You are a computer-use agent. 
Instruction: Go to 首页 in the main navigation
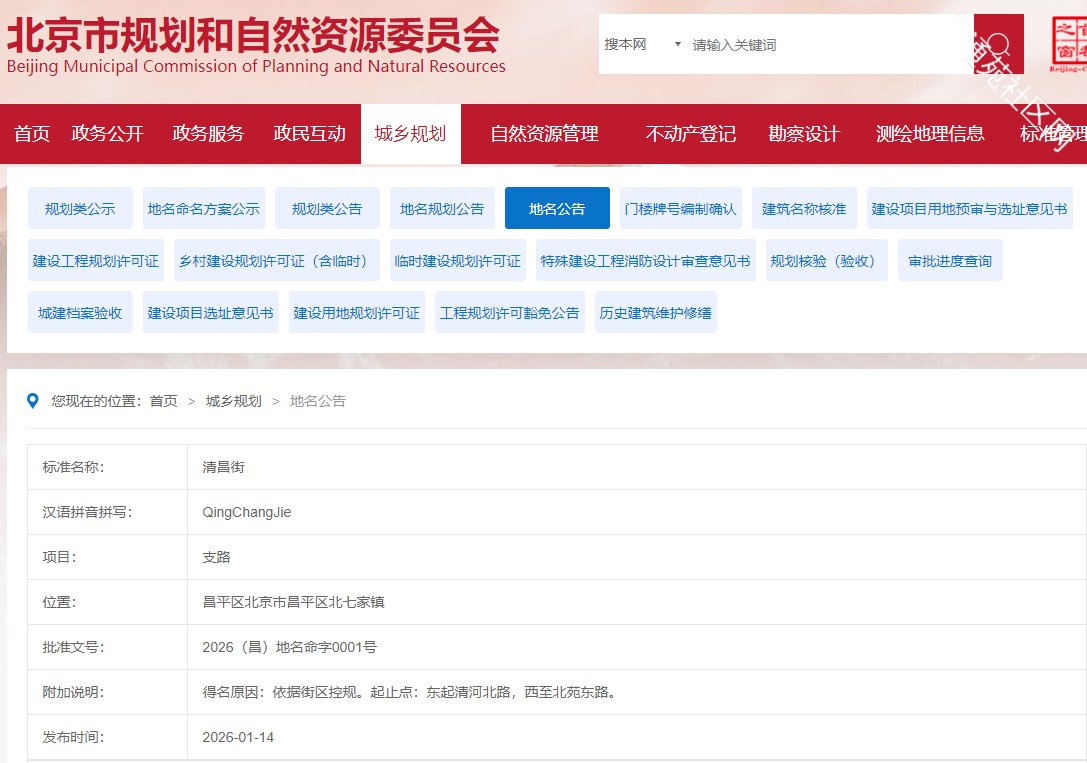pos(32,134)
